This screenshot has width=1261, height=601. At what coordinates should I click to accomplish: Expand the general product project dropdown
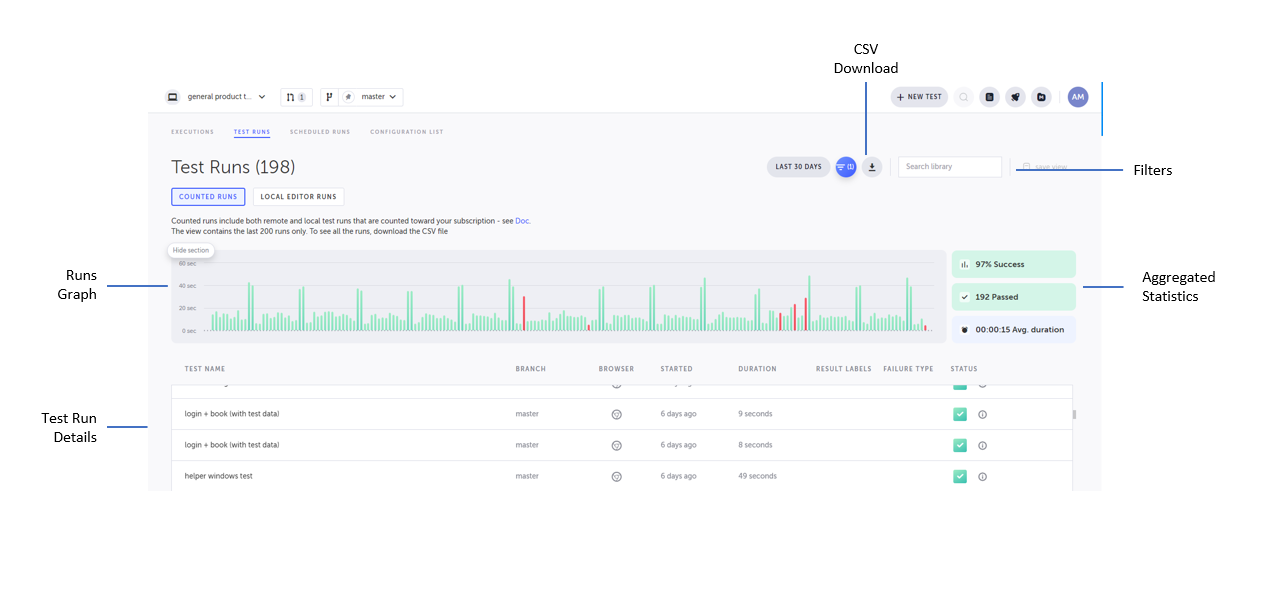tap(217, 97)
